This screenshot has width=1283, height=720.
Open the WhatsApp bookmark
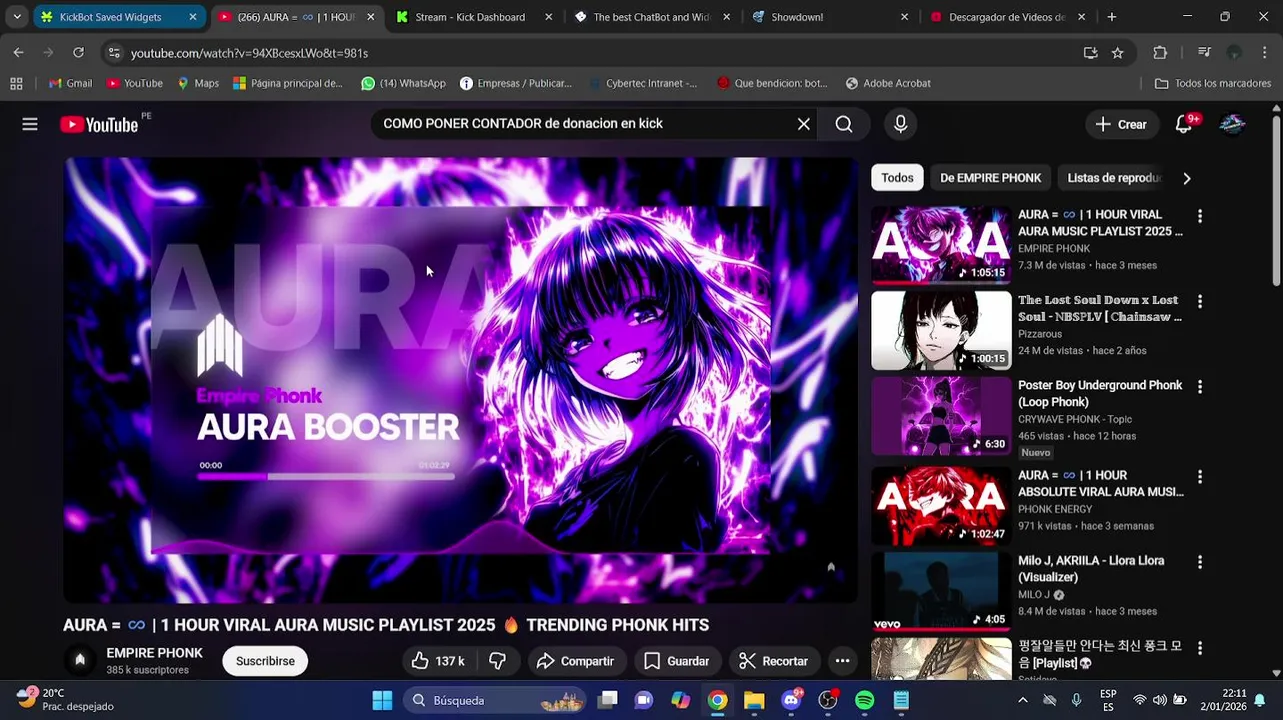[x=403, y=84]
